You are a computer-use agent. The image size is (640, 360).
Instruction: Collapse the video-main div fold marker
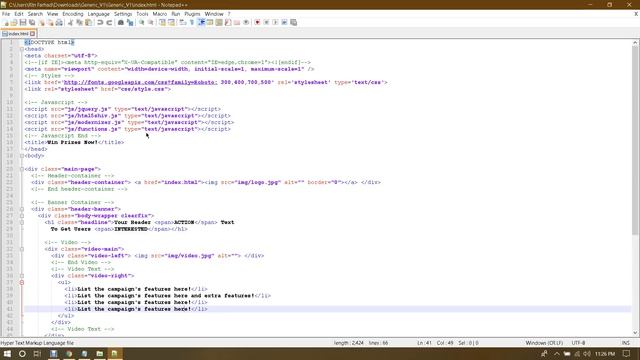pyautogui.click(x=22, y=249)
